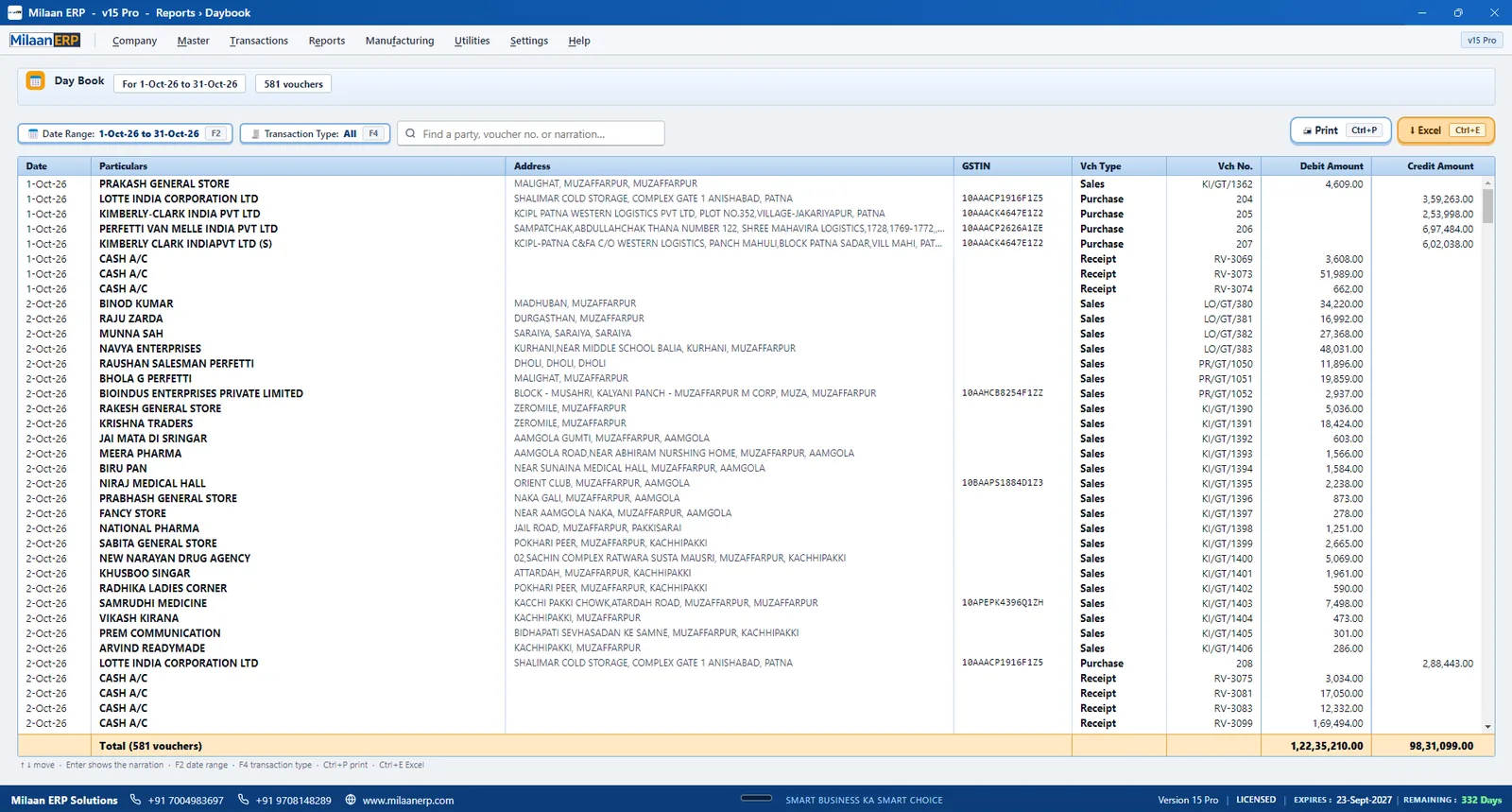Open the www.milaanerp.com website link
1512x812 pixels.
tap(408, 801)
